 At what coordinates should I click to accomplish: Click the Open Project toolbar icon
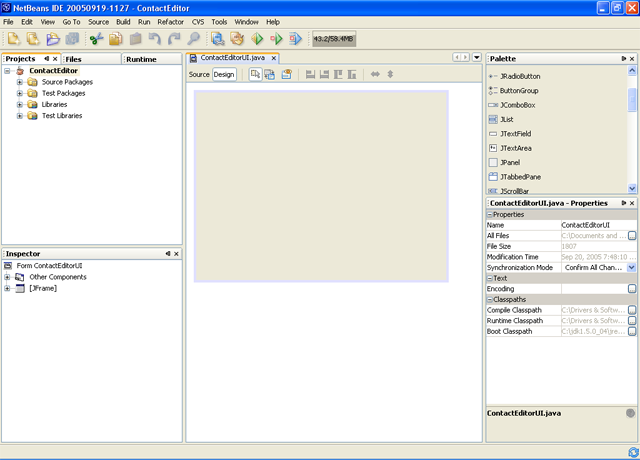click(52, 39)
